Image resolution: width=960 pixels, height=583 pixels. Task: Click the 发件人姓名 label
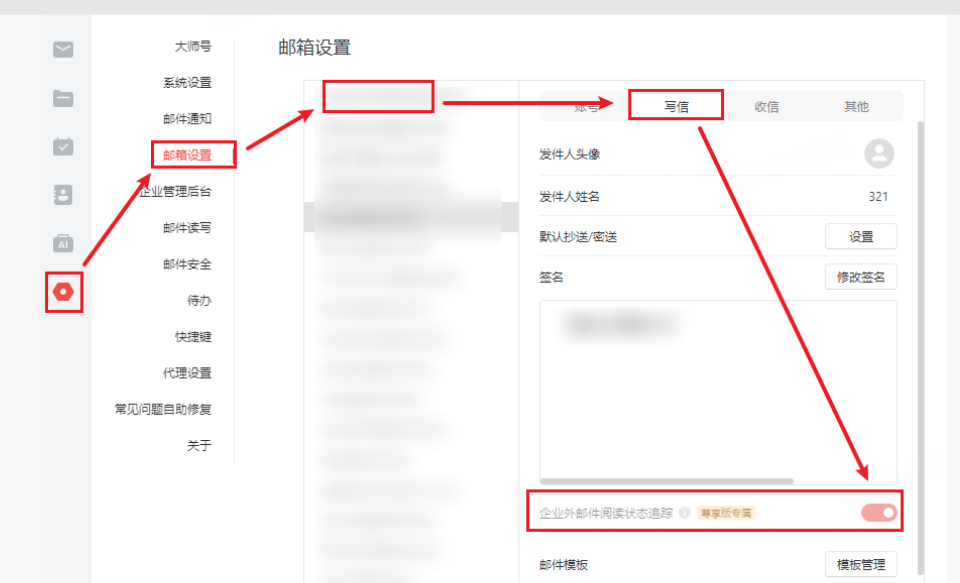(569, 197)
